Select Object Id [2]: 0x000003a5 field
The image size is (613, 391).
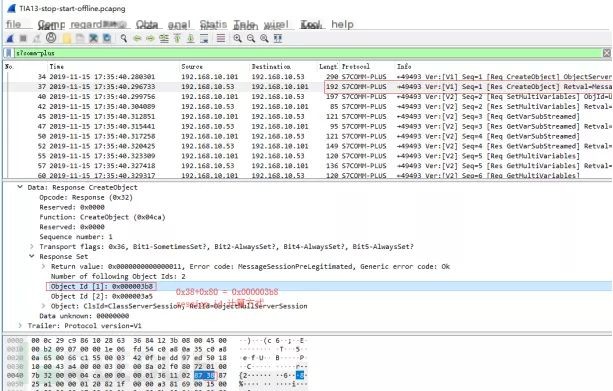tap(102, 296)
